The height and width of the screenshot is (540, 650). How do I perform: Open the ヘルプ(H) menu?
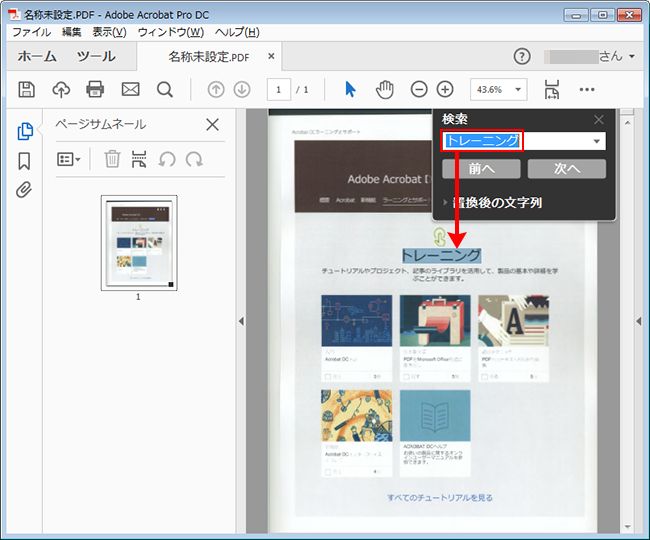237,32
